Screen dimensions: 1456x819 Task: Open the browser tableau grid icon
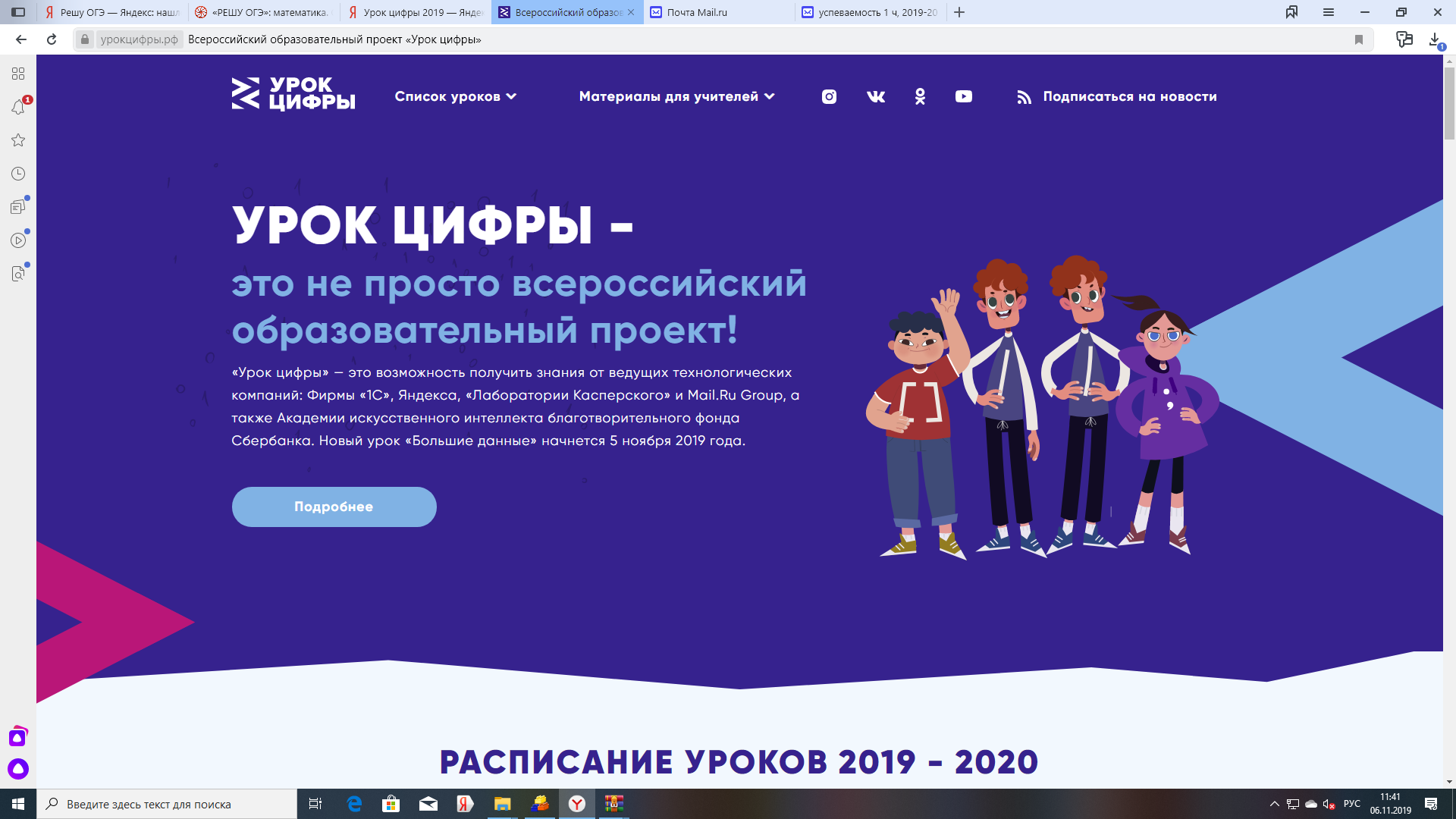click(18, 74)
